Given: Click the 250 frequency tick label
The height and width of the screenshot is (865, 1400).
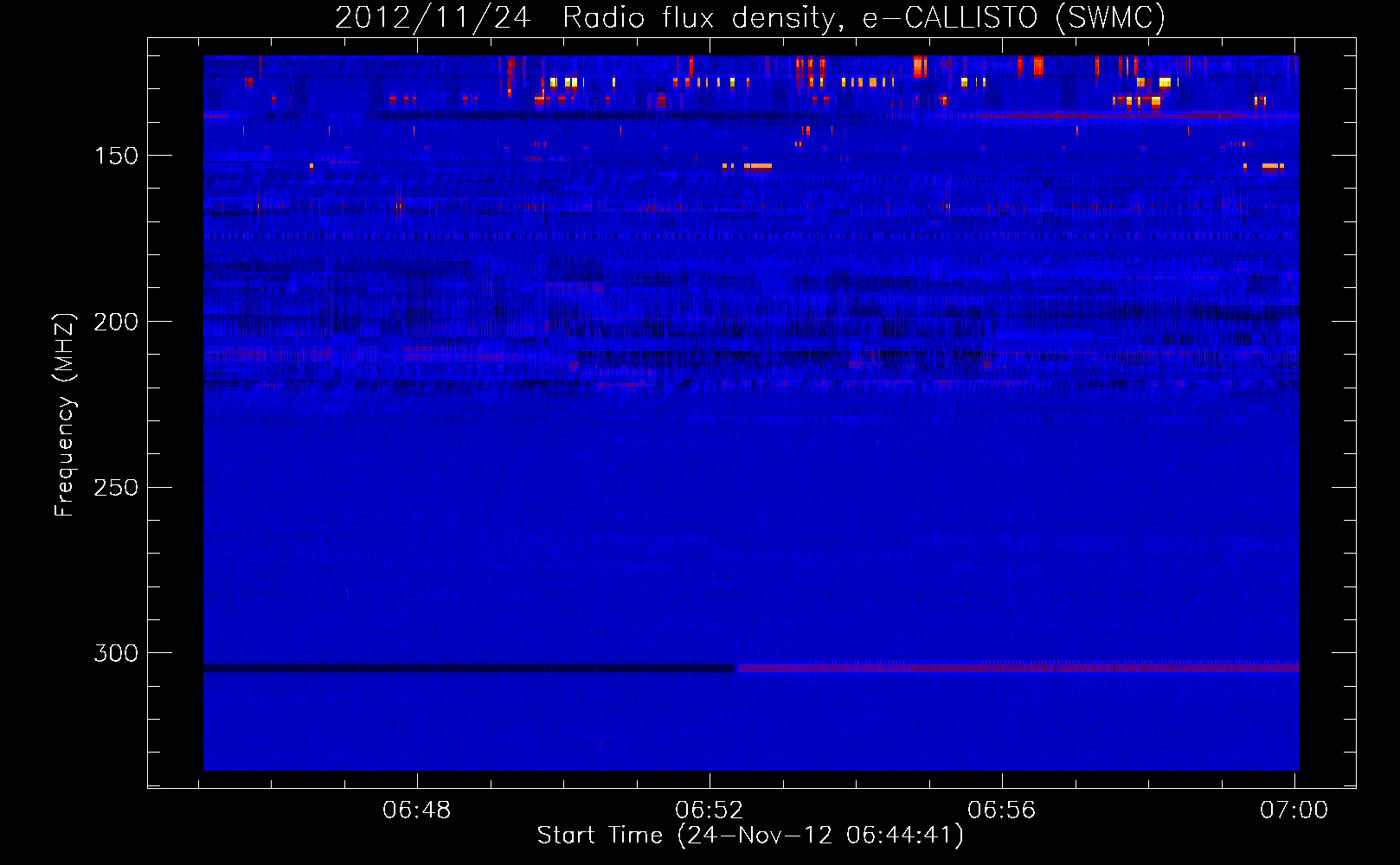Looking at the screenshot, I should [x=116, y=488].
